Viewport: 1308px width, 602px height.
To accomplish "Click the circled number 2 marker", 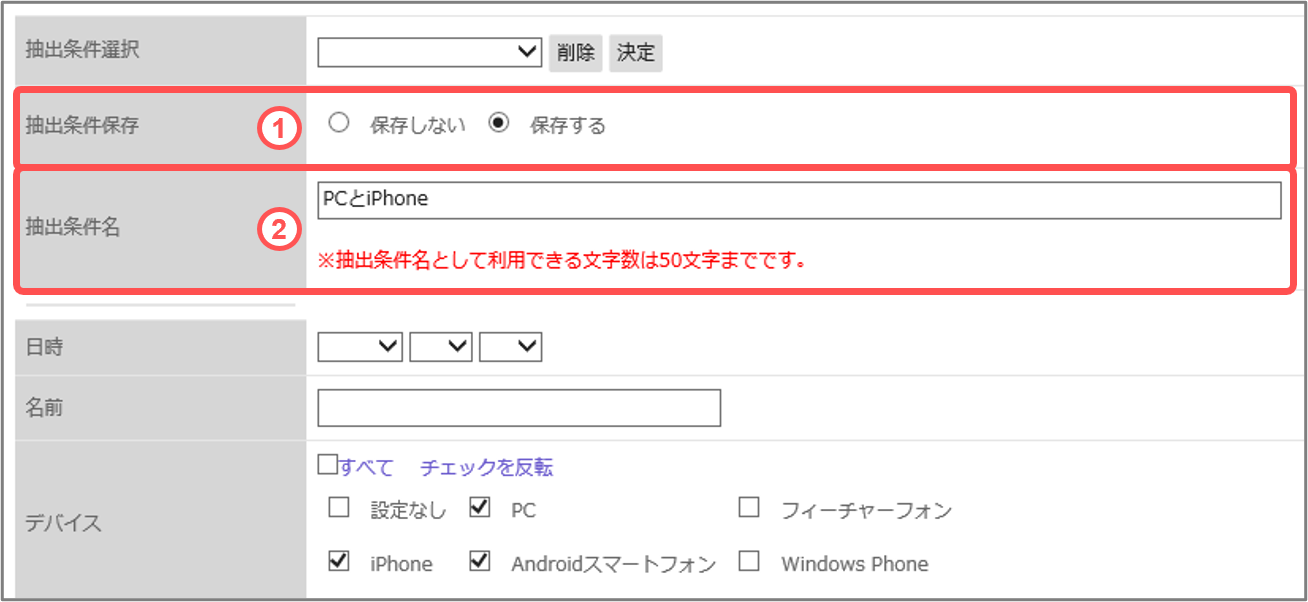I will (x=281, y=230).
